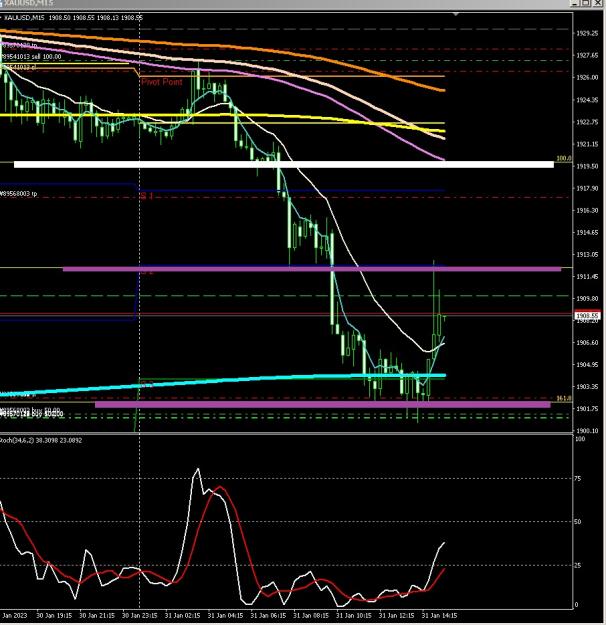Minimize the XAUUSD,M15 chart window
The height and width of the screenshot is (625, 606).
click(x=575, y=3)
